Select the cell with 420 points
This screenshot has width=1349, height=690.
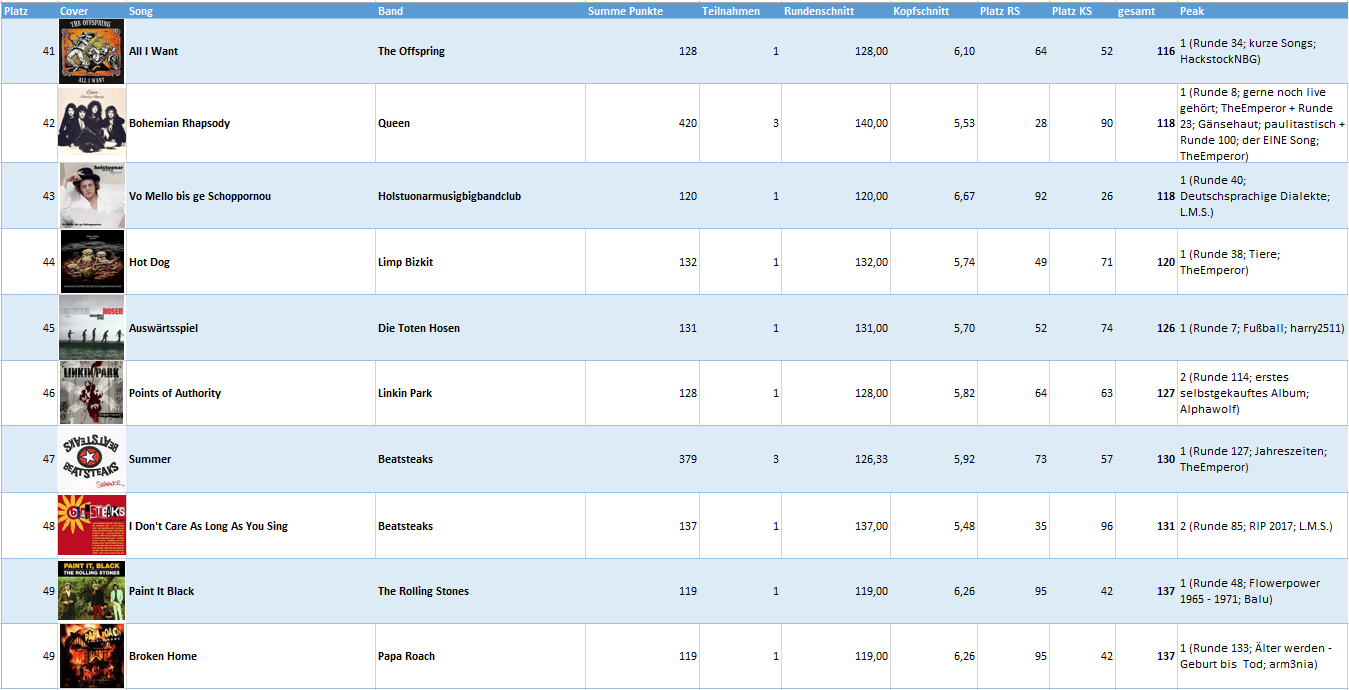tap(643, 123)
